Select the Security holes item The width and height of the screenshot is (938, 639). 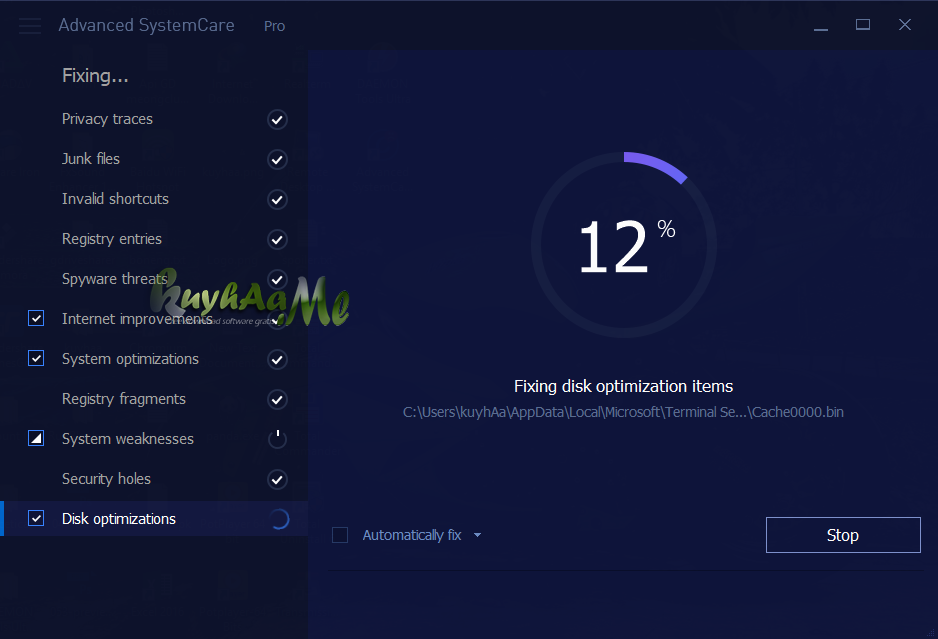(x=106, y=479)
